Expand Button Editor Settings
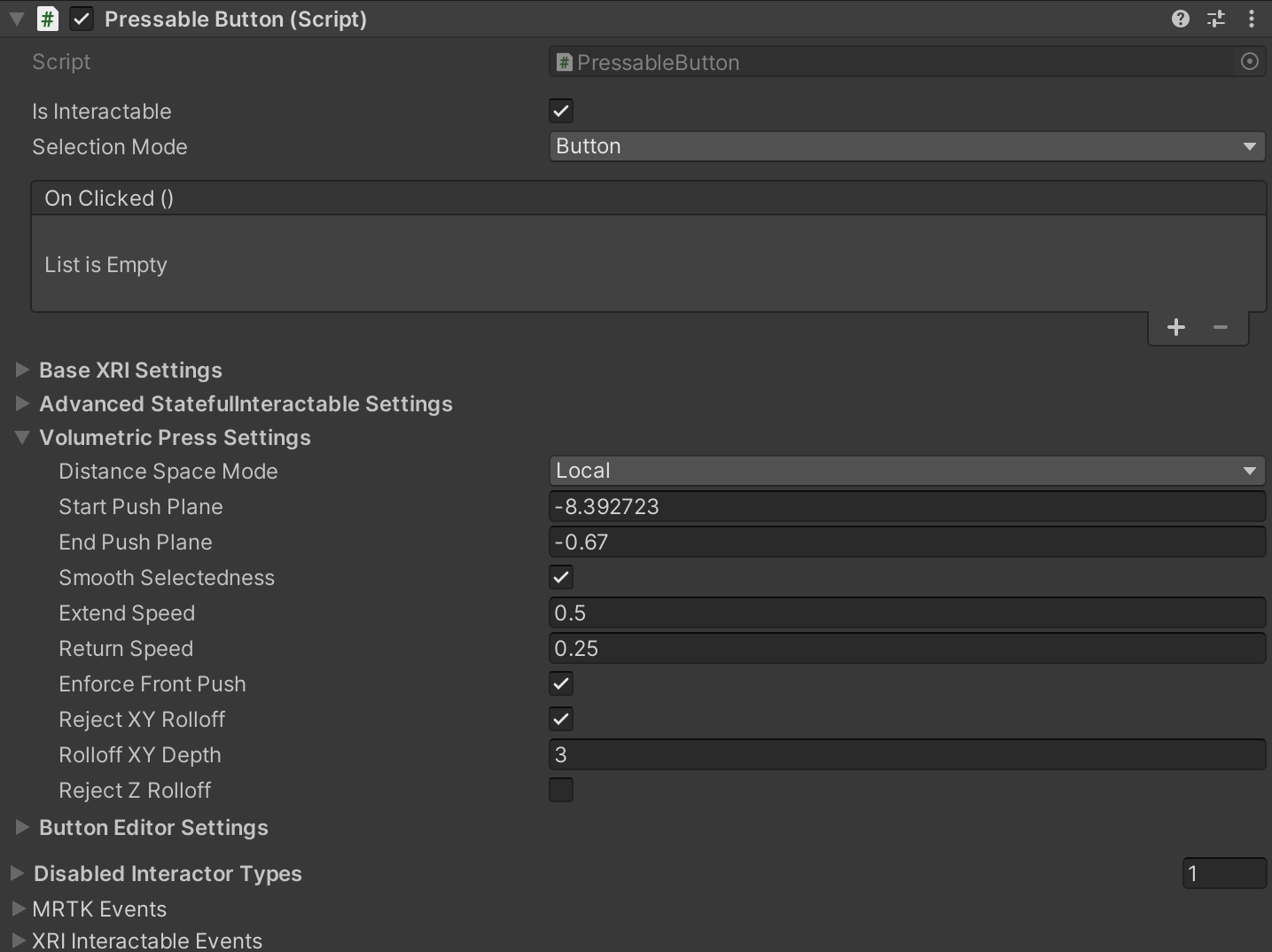Viewport: 1272px width, 952px height. pos(23,827)
